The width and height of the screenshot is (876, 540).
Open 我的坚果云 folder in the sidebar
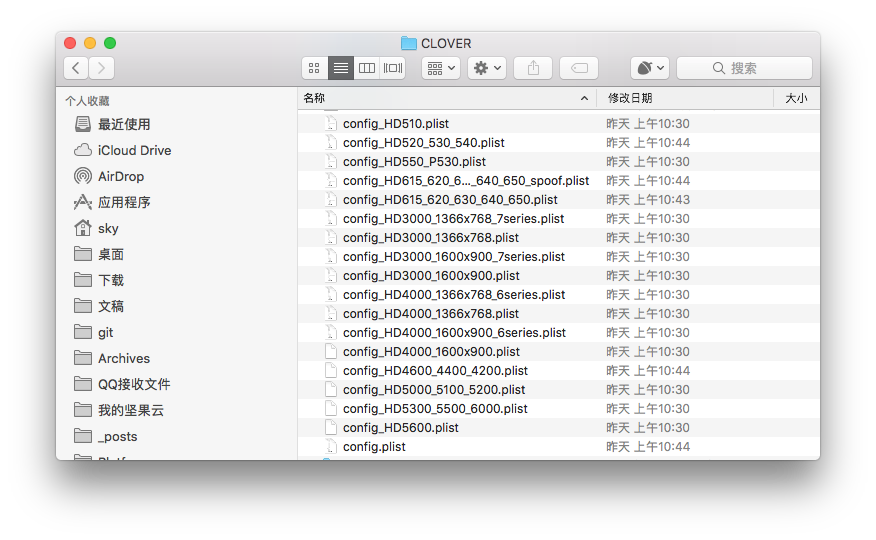131,410
